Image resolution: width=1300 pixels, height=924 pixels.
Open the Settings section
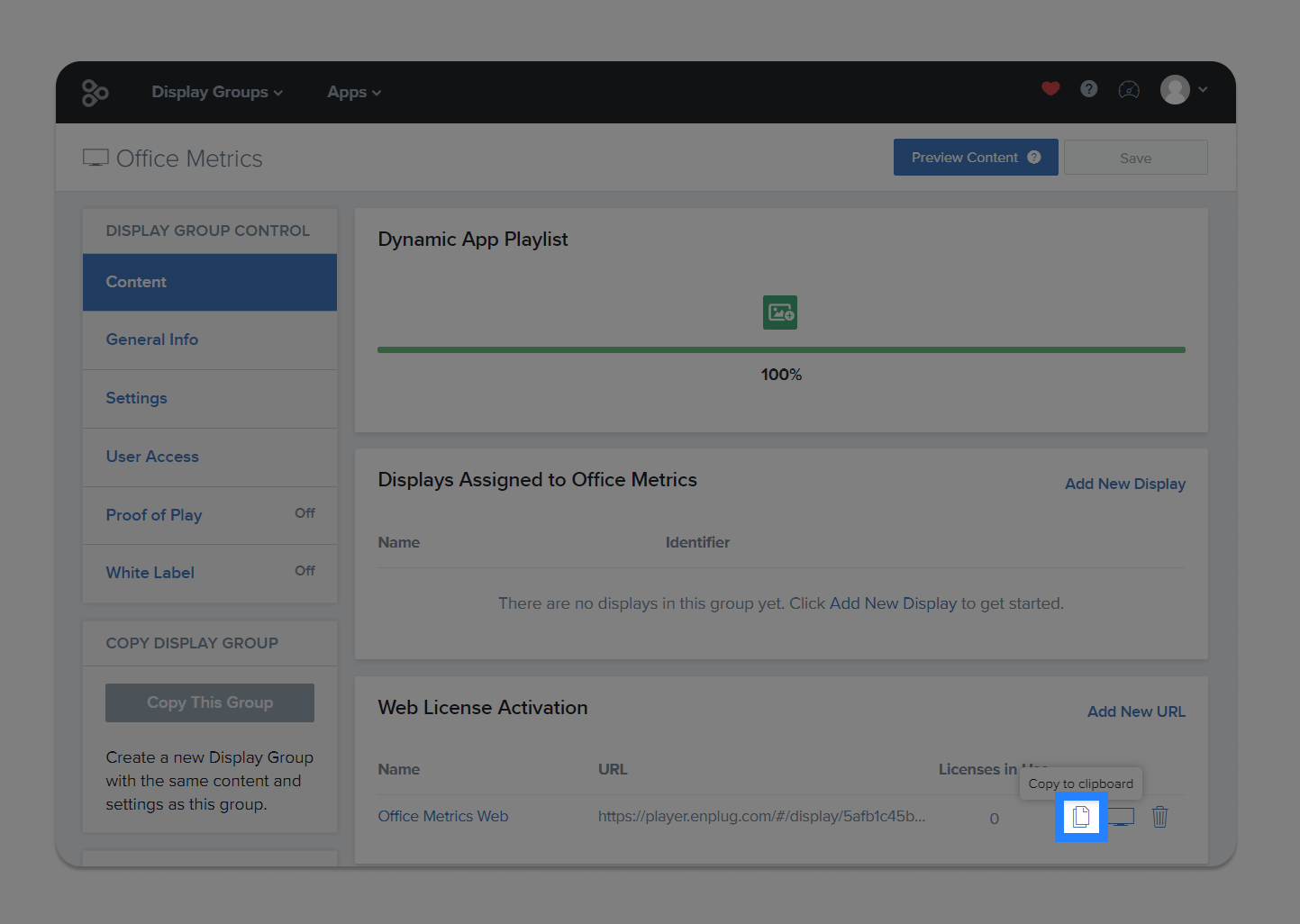tap(210, 398)
